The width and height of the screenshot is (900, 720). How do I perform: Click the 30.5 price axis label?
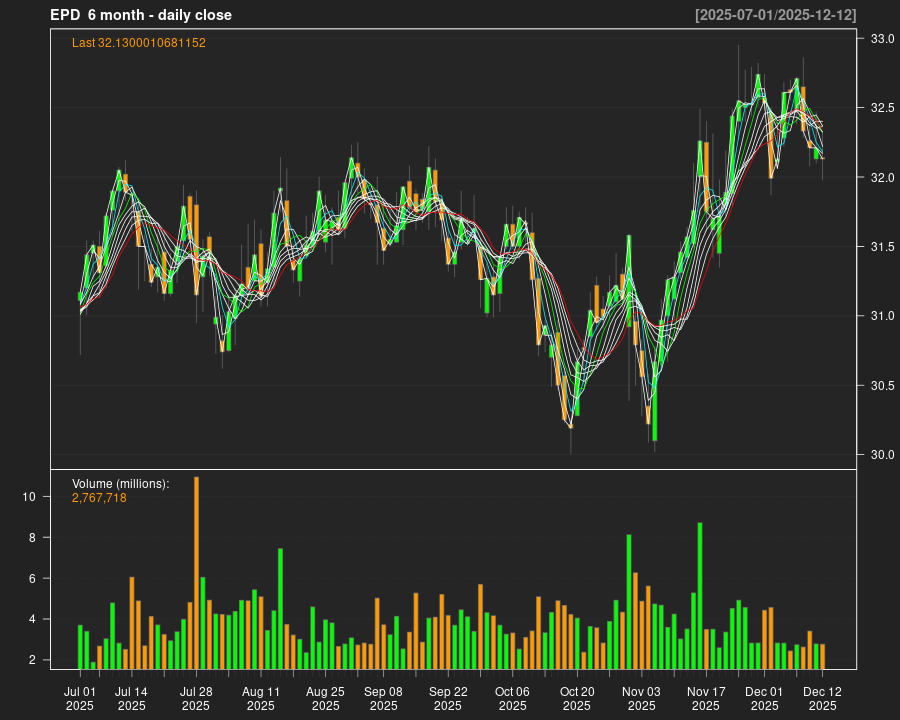coord(882,386)
